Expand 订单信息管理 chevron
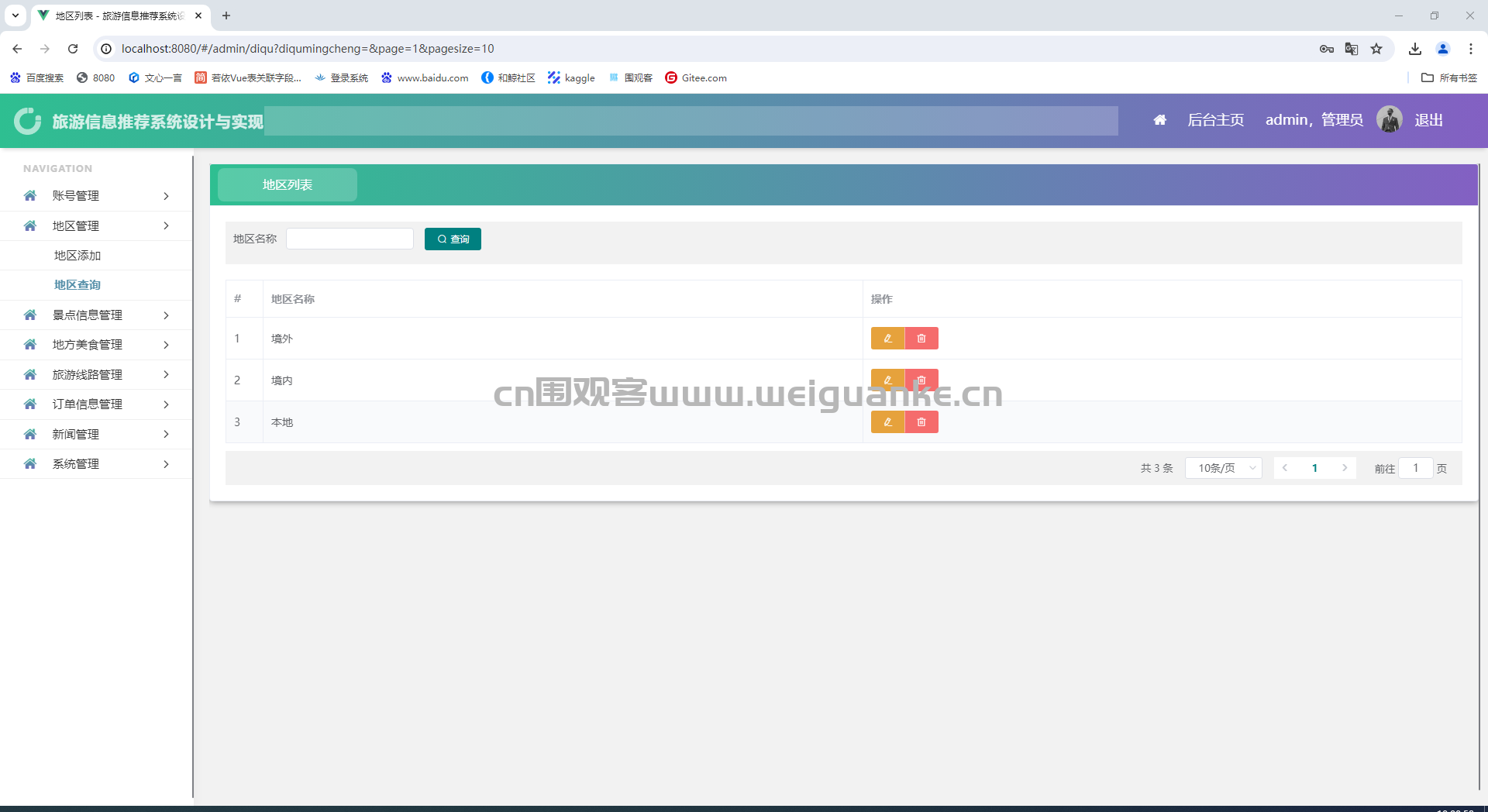 tap(166, 404)
